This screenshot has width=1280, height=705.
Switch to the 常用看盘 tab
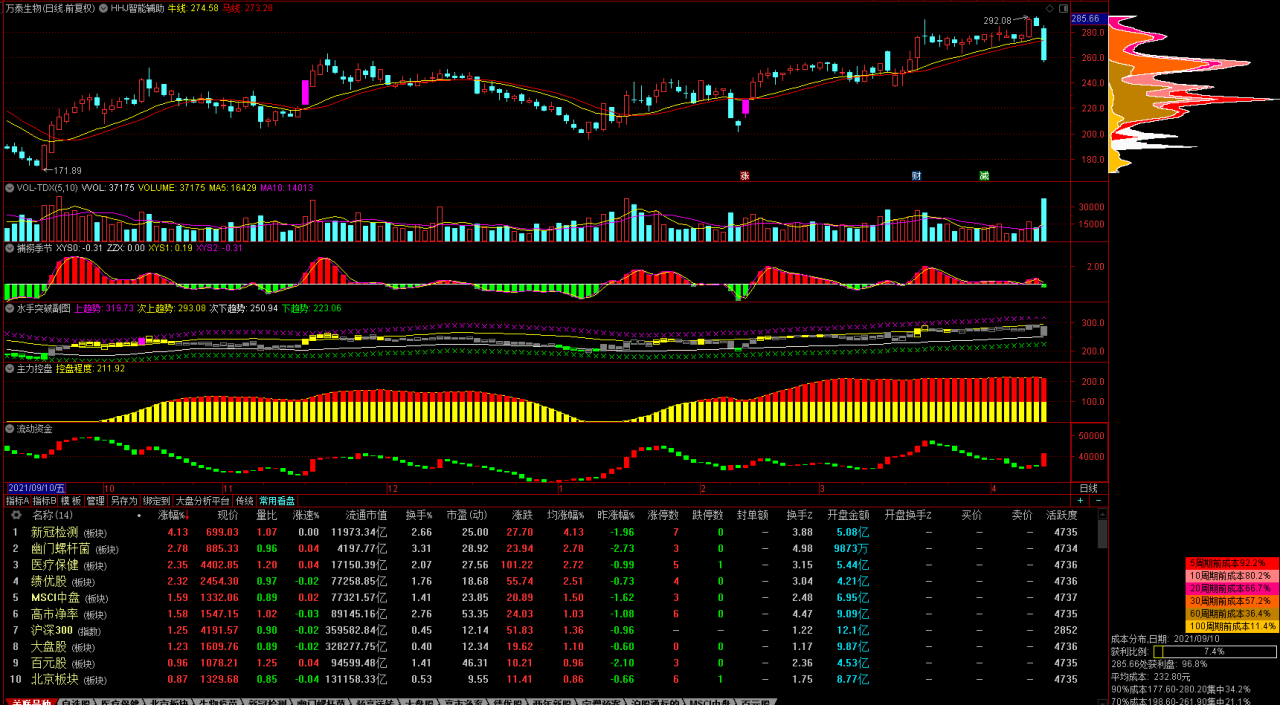click(277, 501)
